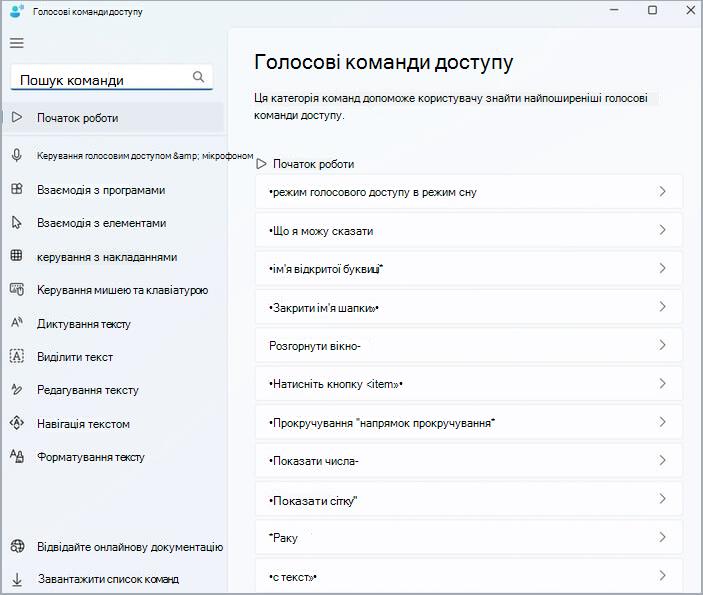Viewport: 703px width, 595px height.
Task: Open Взаємодія з програмами category
Action: [x=101, y=190]
